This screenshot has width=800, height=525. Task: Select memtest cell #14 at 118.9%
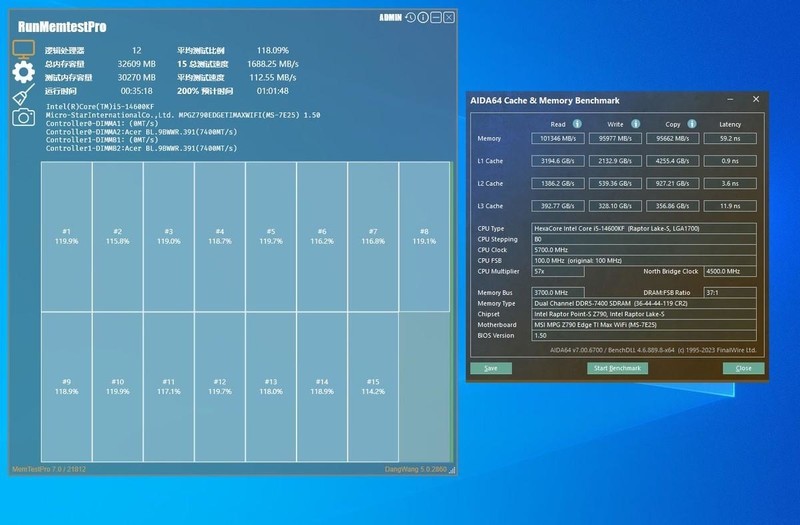point(322,387)
